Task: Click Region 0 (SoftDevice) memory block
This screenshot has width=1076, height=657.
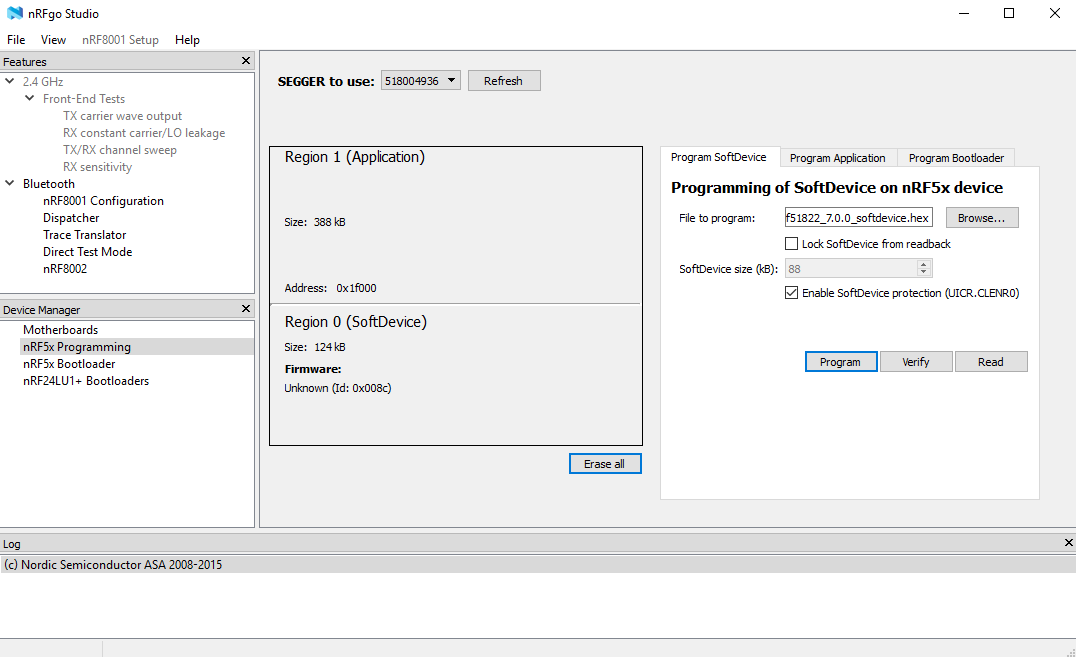Action: point(456,375)
